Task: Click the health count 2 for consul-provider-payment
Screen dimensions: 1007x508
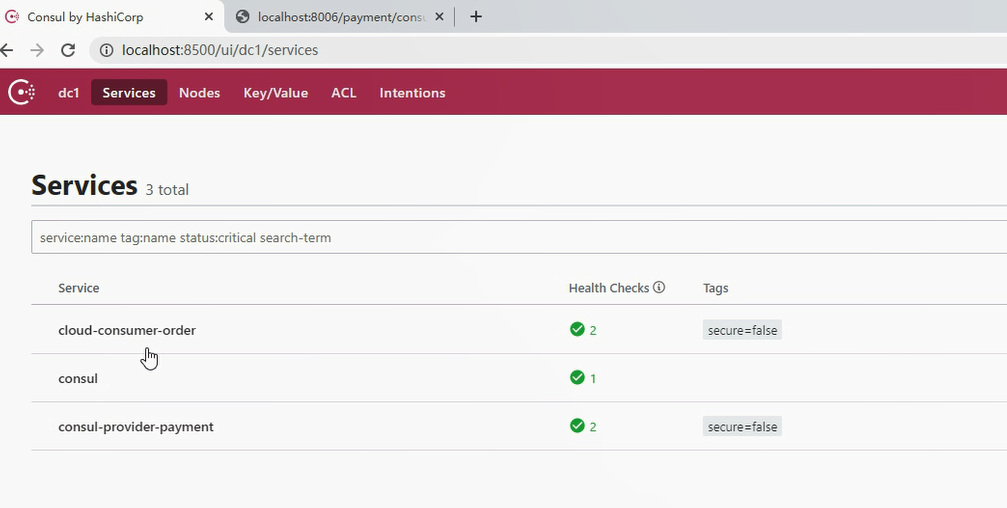Action: pos(593,426)
